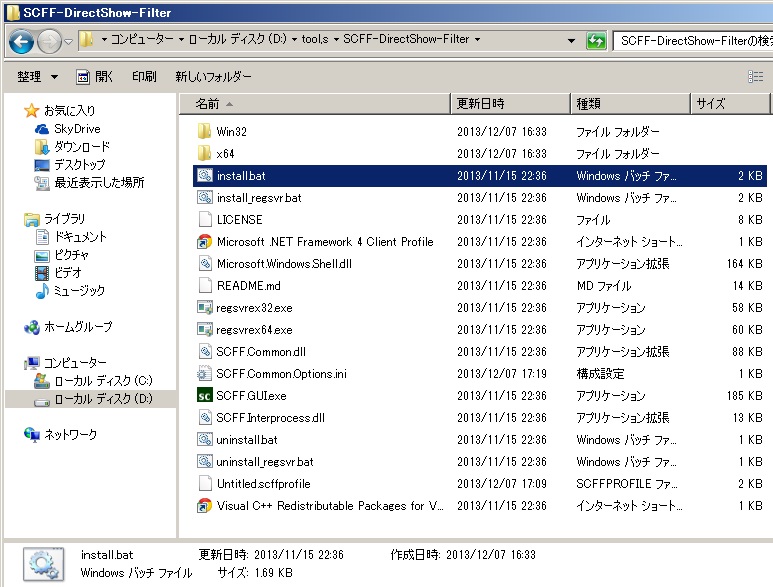Click the regsvrex64.exe application icon
This screenshot has width=773, height=587.
[204, 329]
